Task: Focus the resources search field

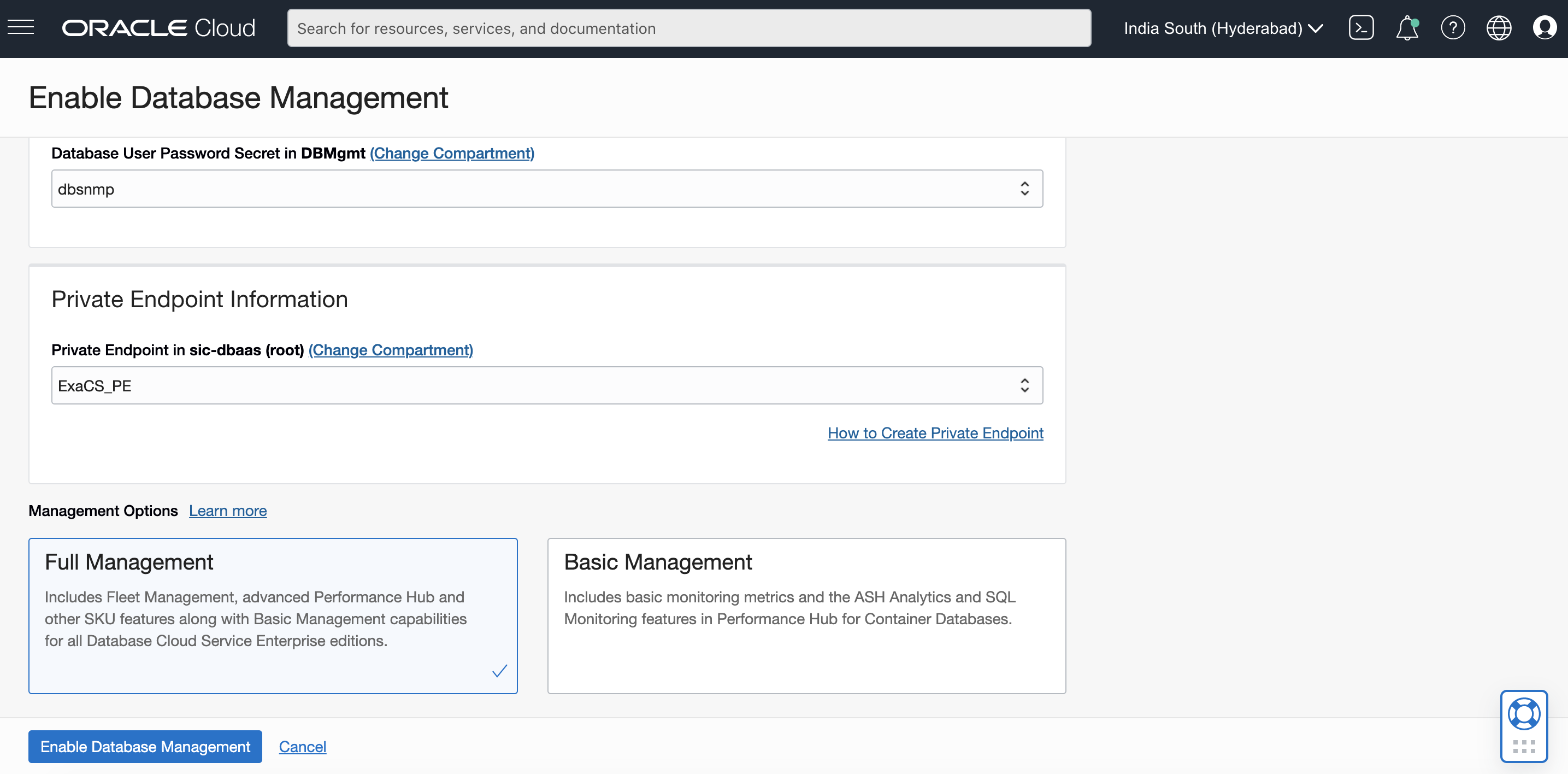Action: coord(688,28)
